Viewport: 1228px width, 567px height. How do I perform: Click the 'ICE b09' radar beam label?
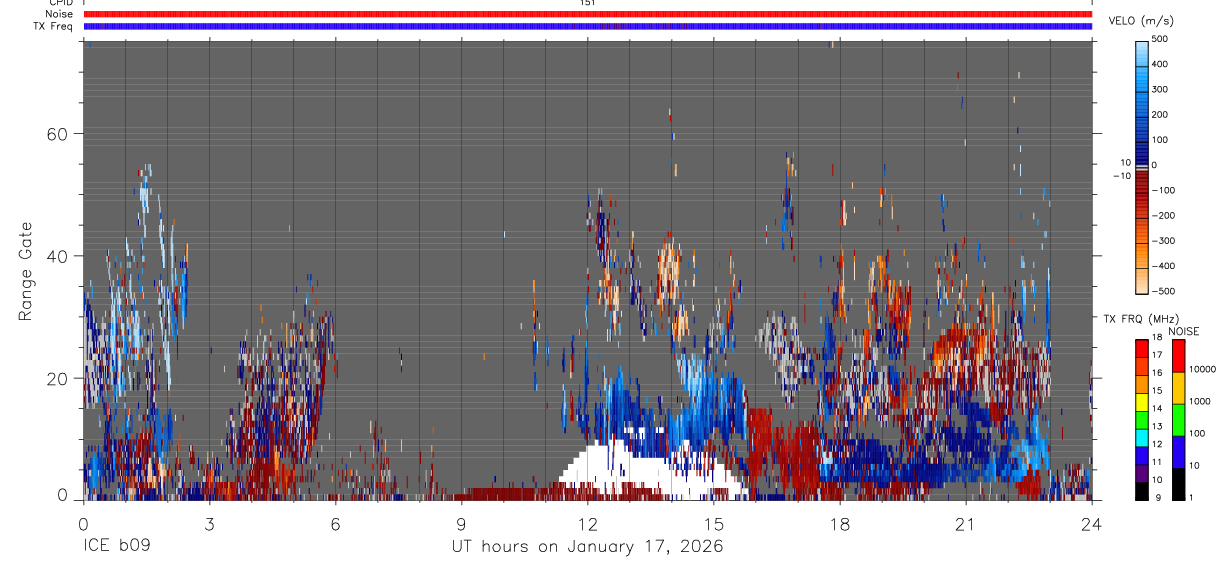(x=116, y=547)
